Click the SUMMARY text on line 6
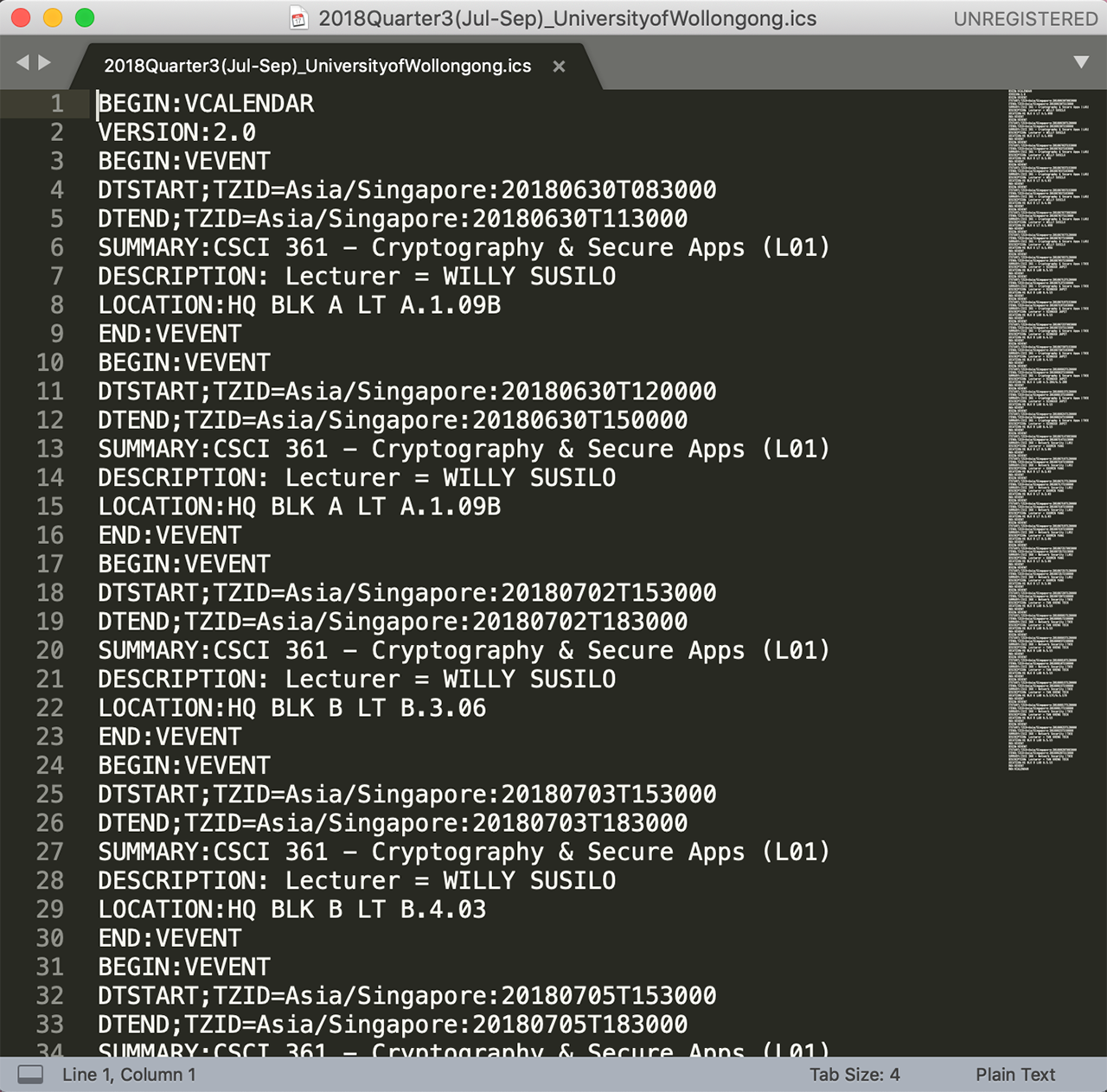This screenshot has width=1107, height=1092. pyautogui.click(x=464, y=247)
